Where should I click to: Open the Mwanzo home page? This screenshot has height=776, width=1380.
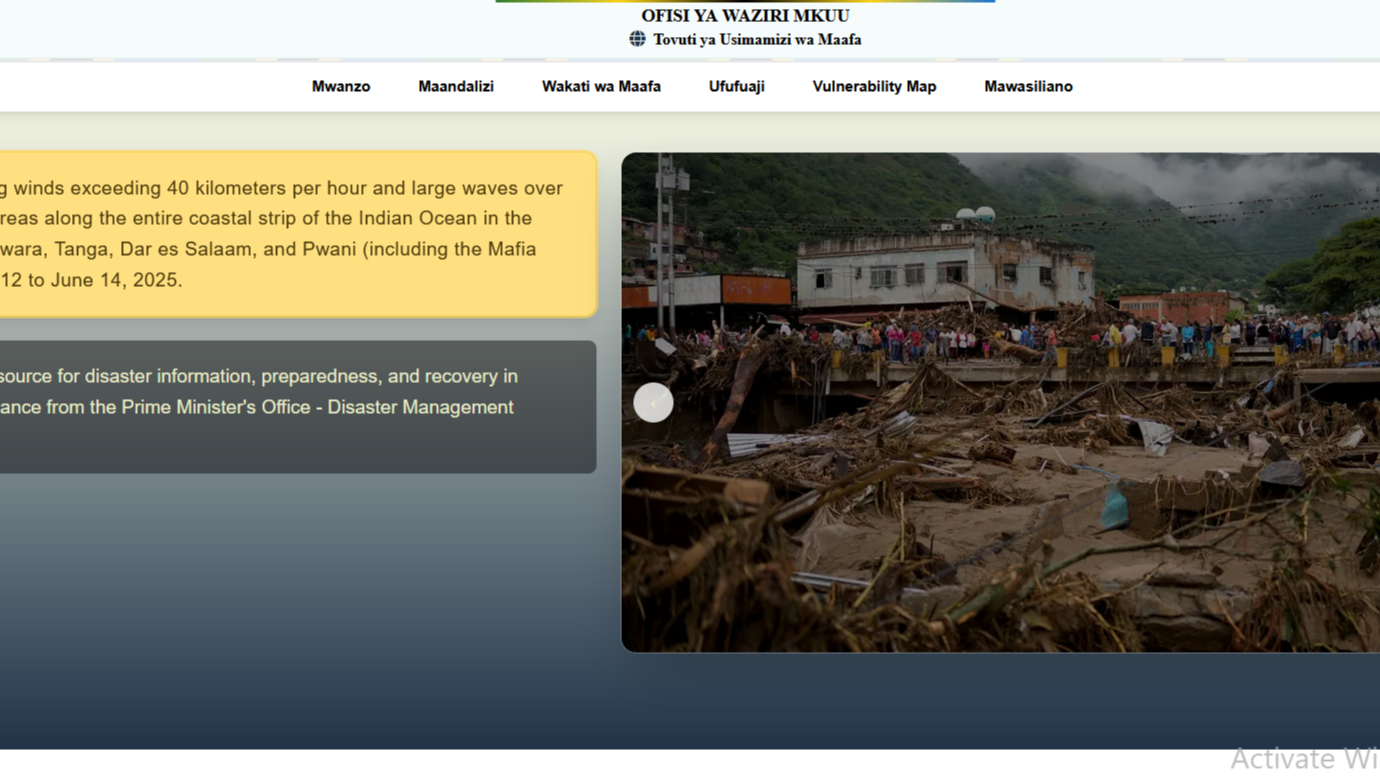340,86
